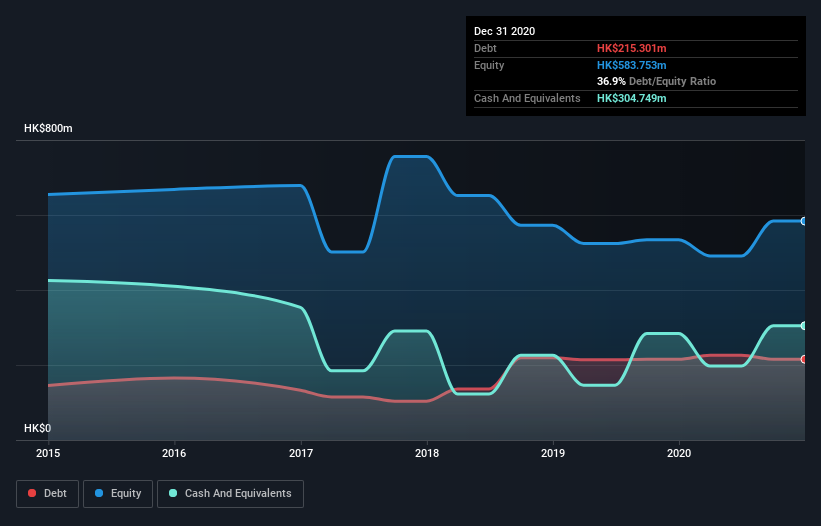
Task: Click the Debt row label in tooltip
Action: [x=485, y=48]
